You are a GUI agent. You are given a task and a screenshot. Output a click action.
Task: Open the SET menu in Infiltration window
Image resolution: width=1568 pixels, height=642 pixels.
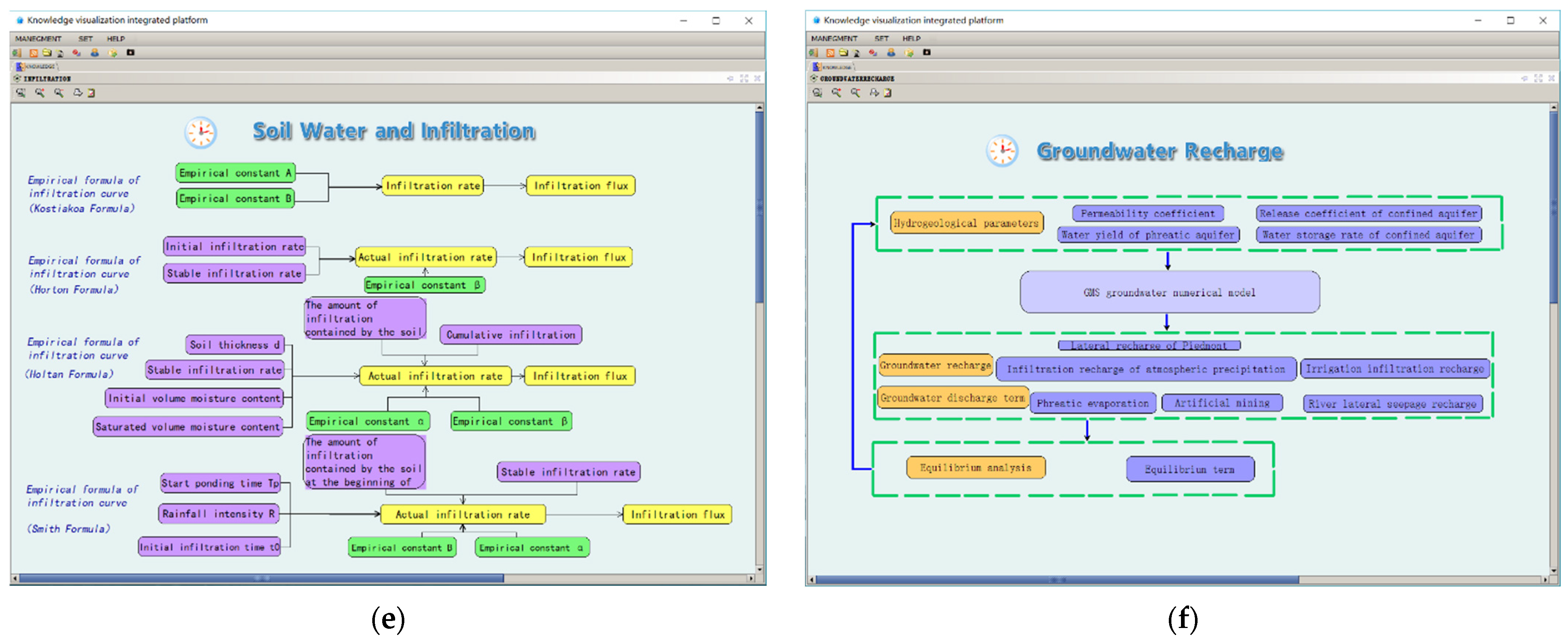coord(85,38)
